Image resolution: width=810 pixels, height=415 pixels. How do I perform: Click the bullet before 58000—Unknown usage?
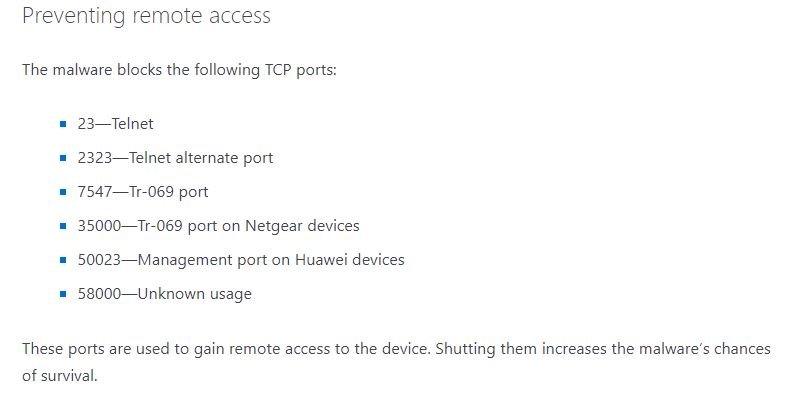[63, 294]
